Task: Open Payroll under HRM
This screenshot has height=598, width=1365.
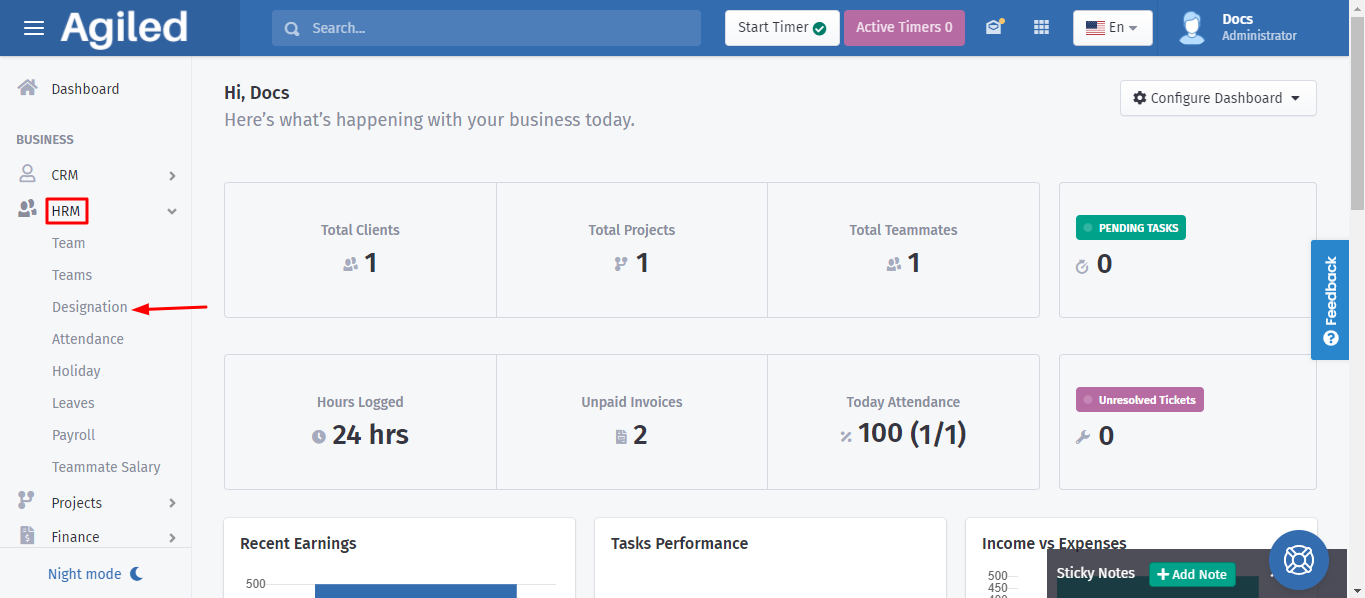Action: (74, 435)
